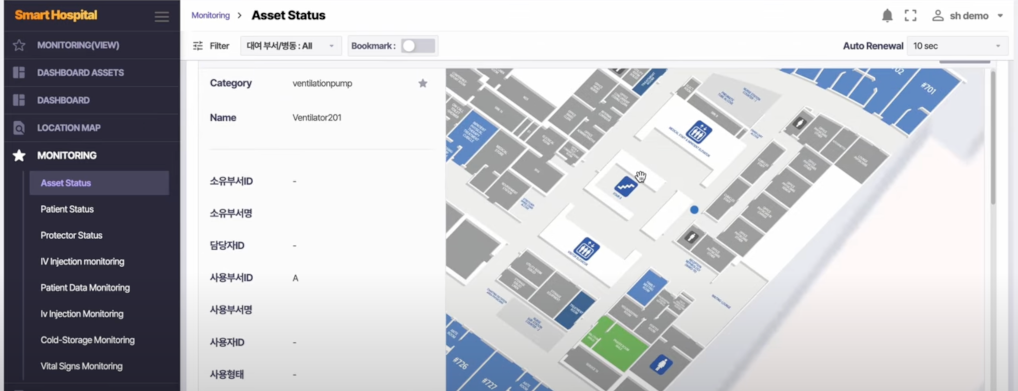Click the user profile icon
The width and height of the screenshot is (1018, 391).
pyautogui.click(x=937, y=16)
